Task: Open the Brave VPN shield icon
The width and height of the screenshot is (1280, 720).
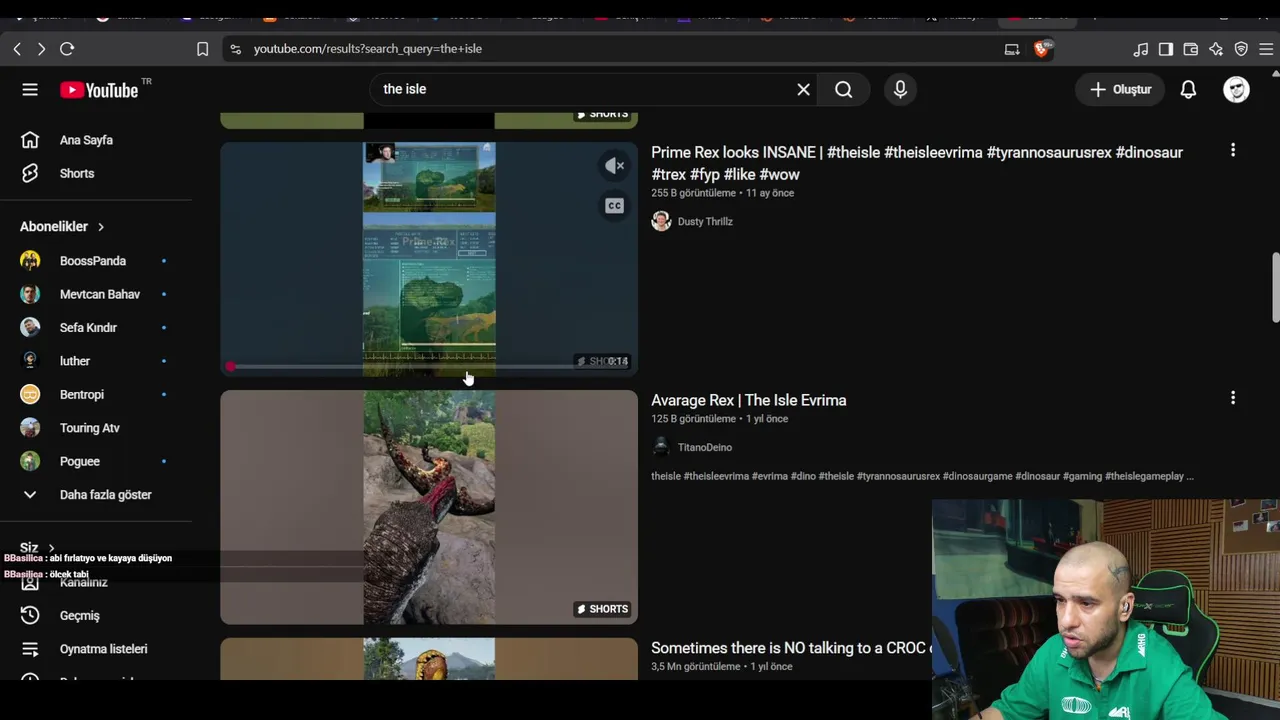Action: (1241, 49)
